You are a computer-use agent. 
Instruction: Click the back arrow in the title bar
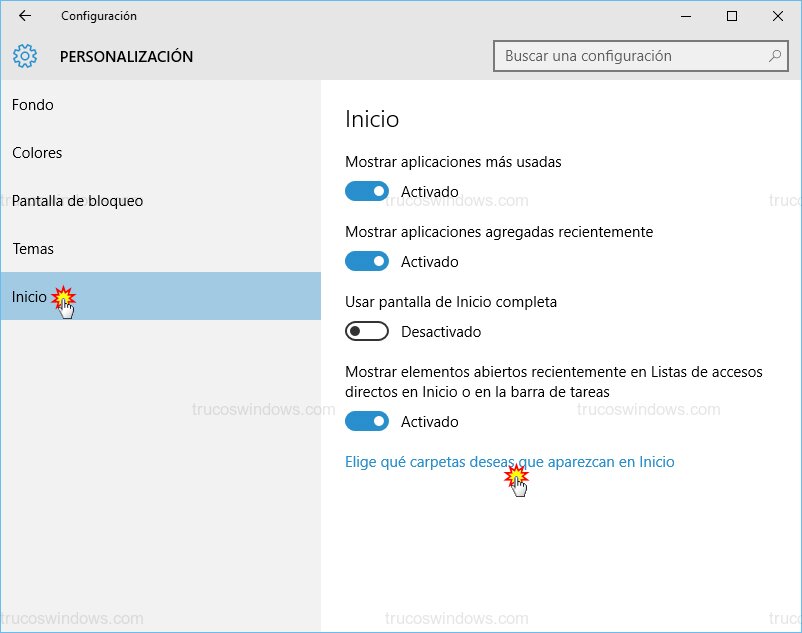coord(25,16)
